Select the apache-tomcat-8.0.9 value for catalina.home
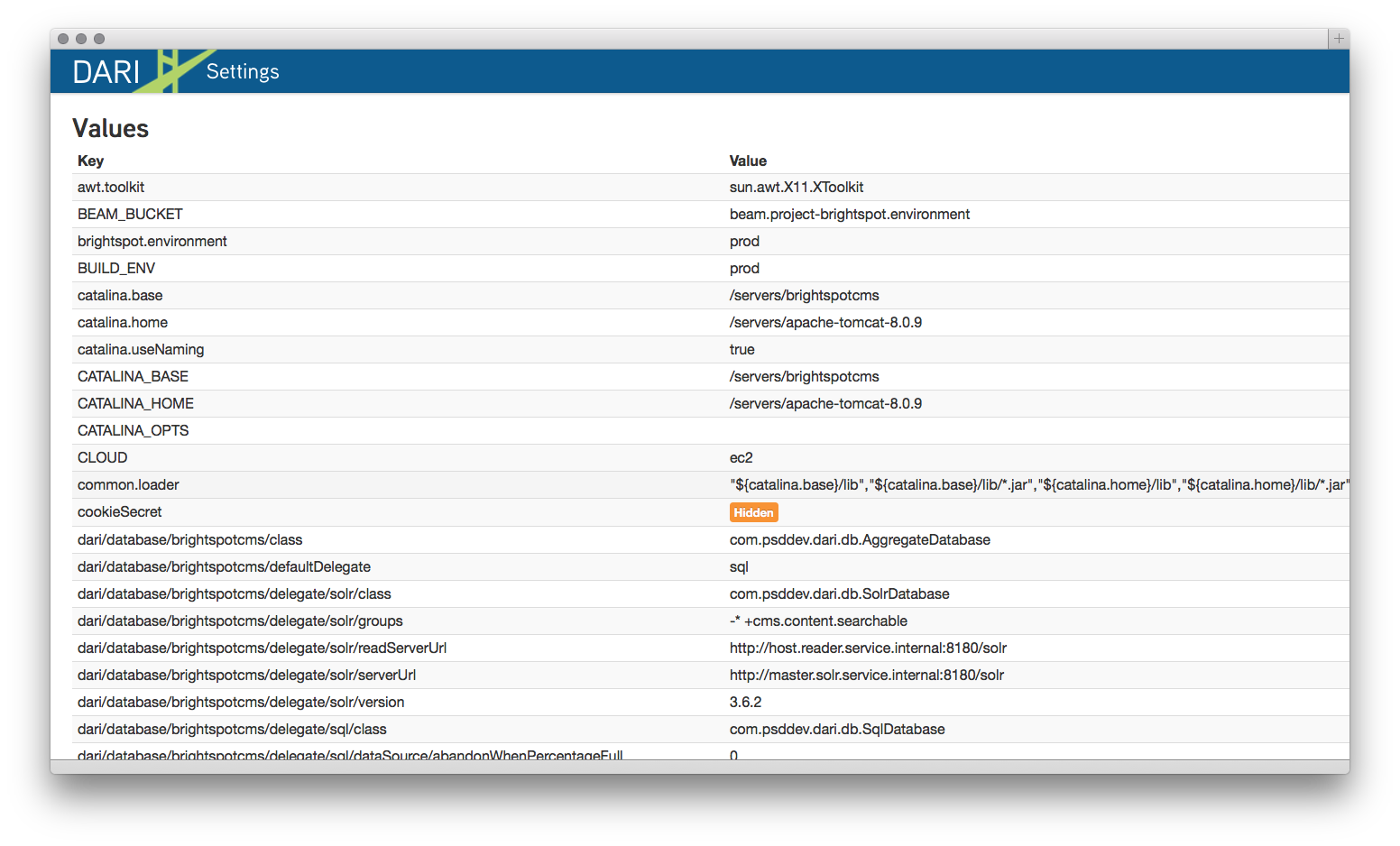 (x=825, y=322)
